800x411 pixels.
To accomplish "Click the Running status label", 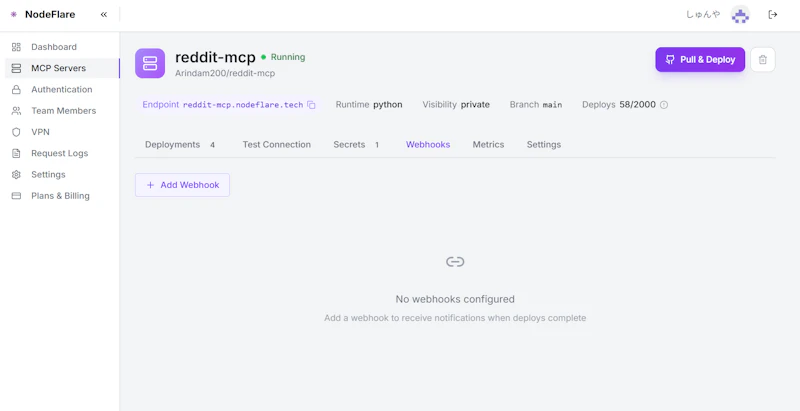I will pyautogui.click(x=288, y=57).
